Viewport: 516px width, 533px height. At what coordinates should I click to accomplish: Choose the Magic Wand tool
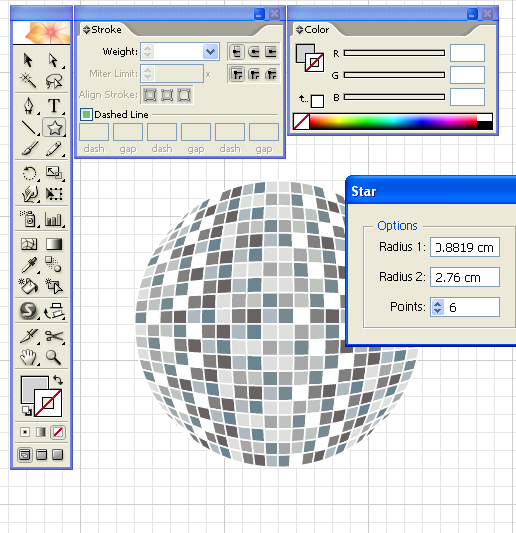click(29, 81)
